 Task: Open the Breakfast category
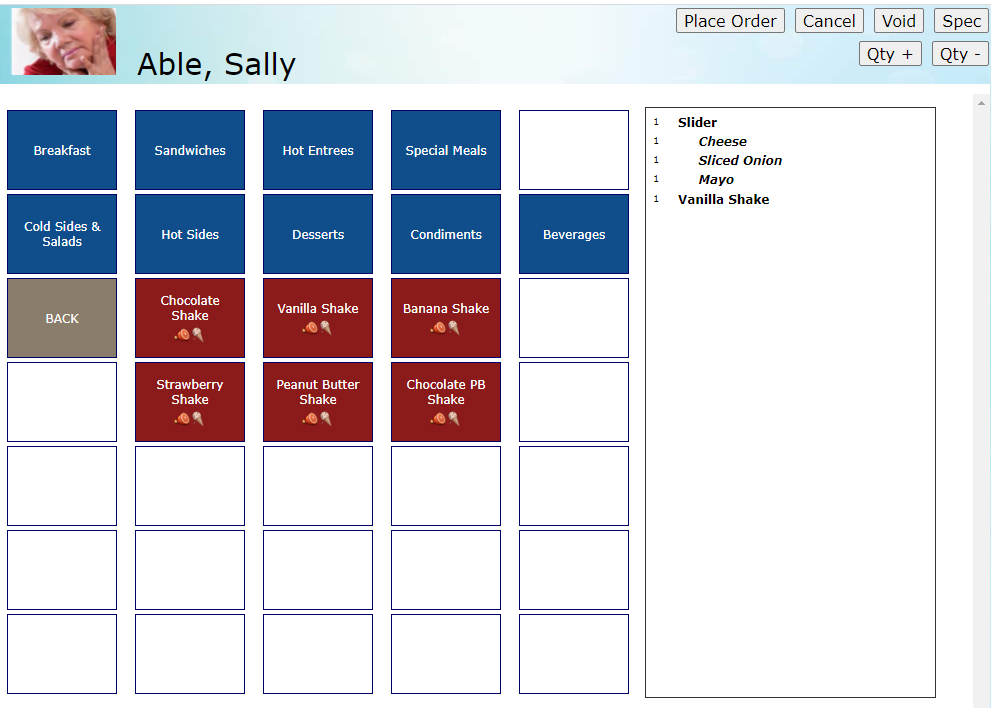click(62, 150)
